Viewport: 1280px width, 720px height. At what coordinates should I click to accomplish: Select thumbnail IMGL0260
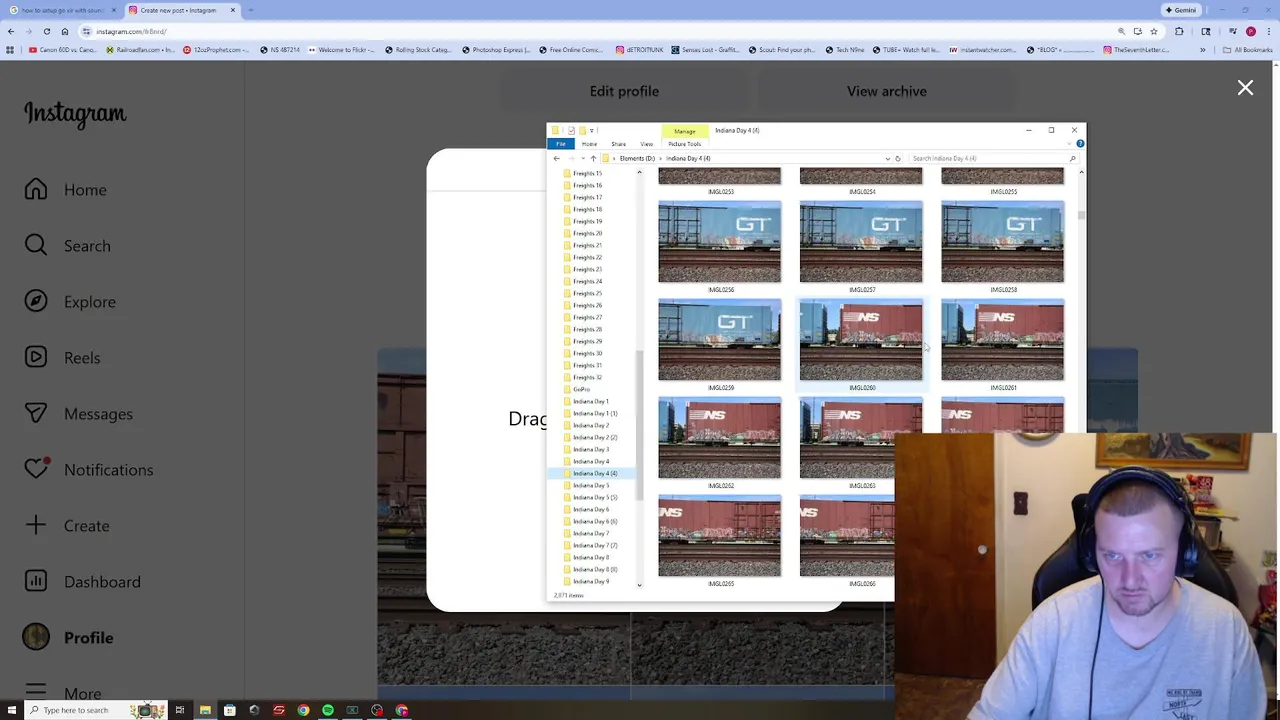pos(861,345)
